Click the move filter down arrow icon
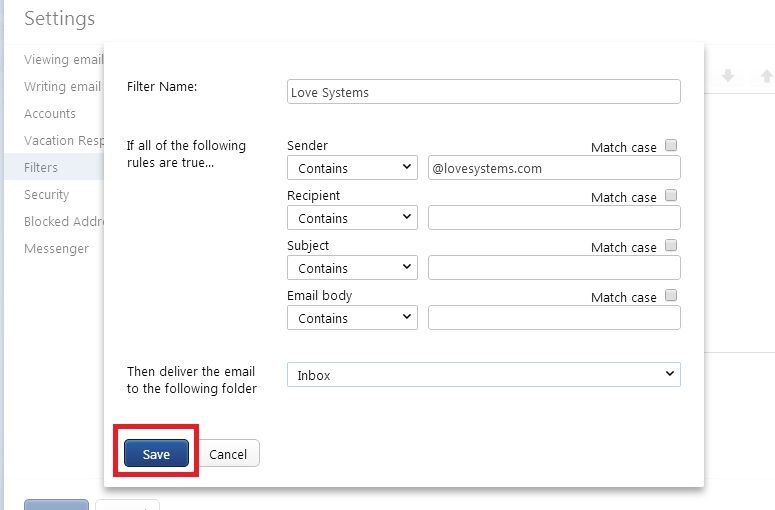This screenshot has width=775, height=510. [728, 76]
